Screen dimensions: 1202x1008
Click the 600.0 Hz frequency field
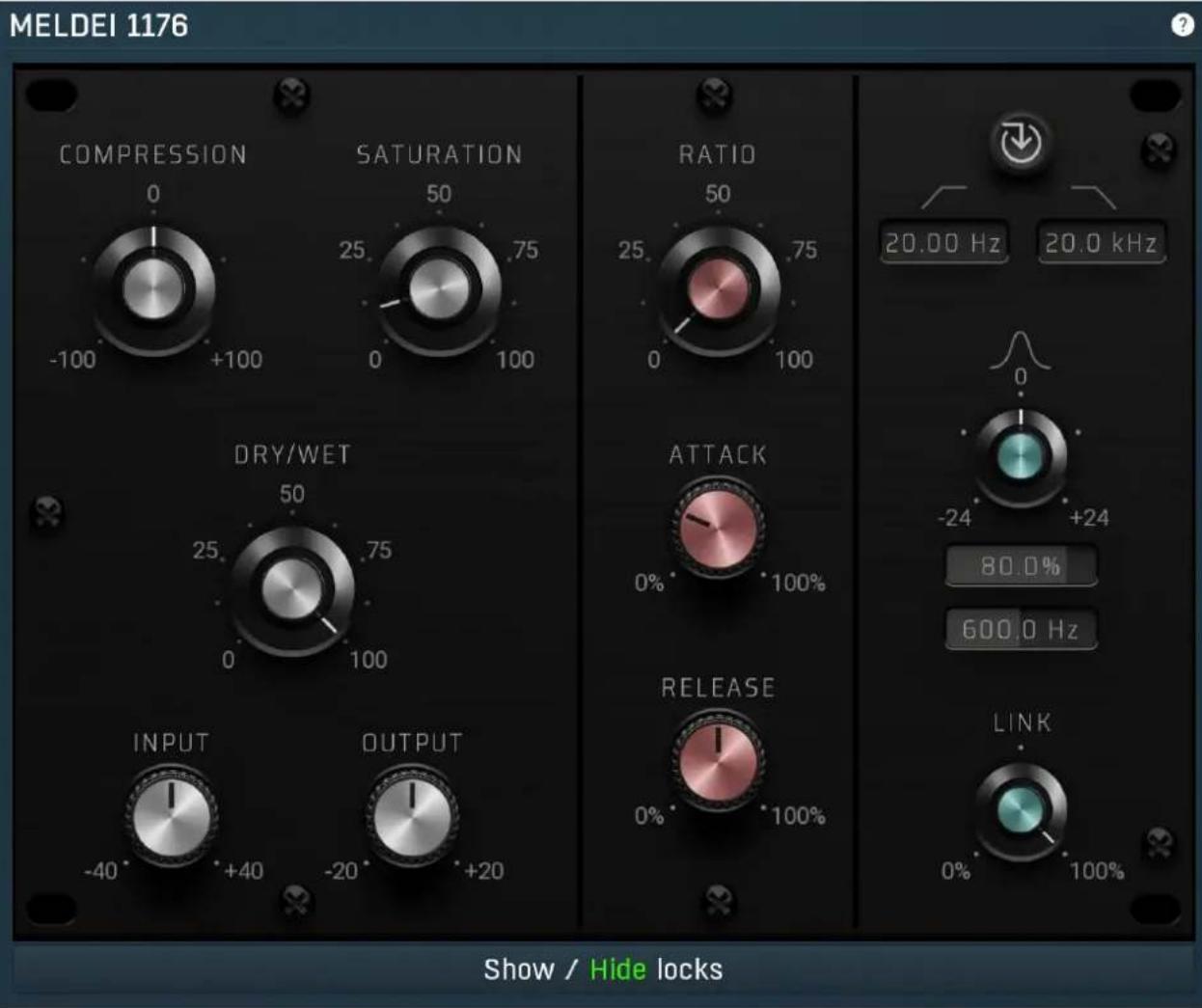pyautogui.click(x=1021, y=630)
